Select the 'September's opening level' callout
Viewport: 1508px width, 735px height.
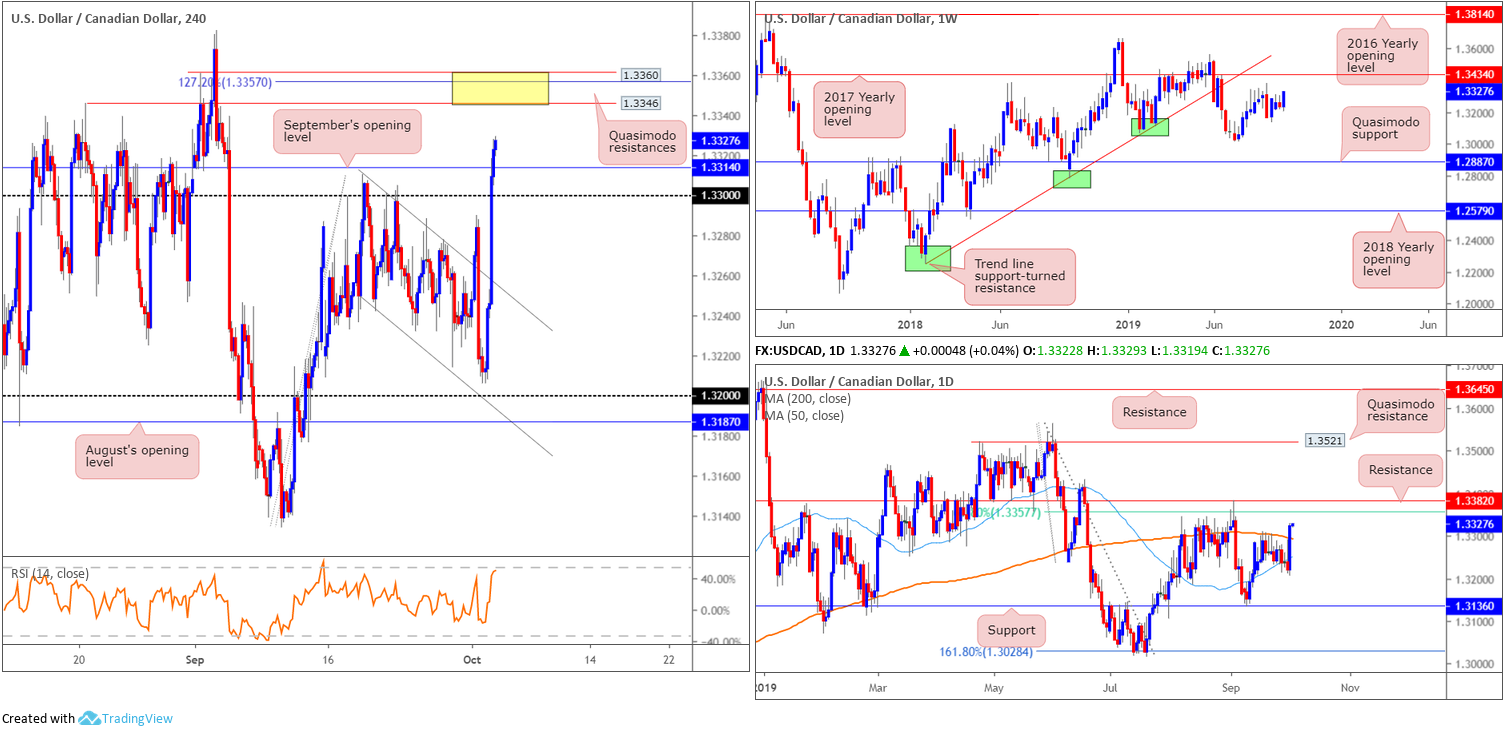point(347,132)
